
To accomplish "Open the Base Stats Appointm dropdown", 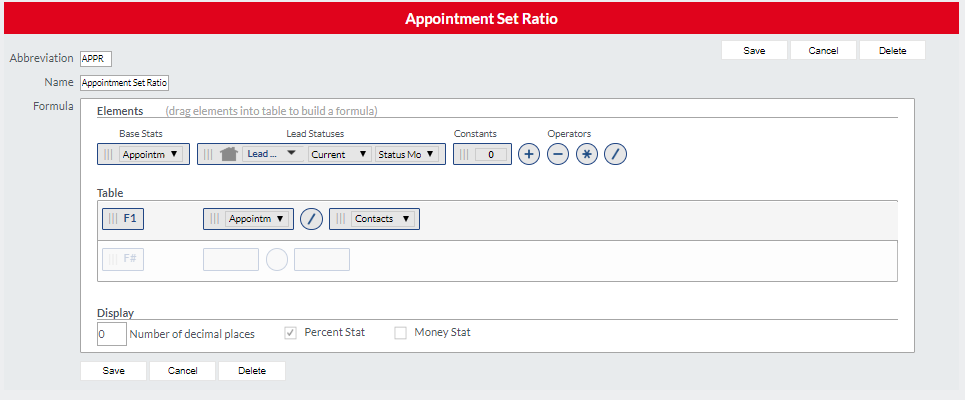I will point(151,154).
